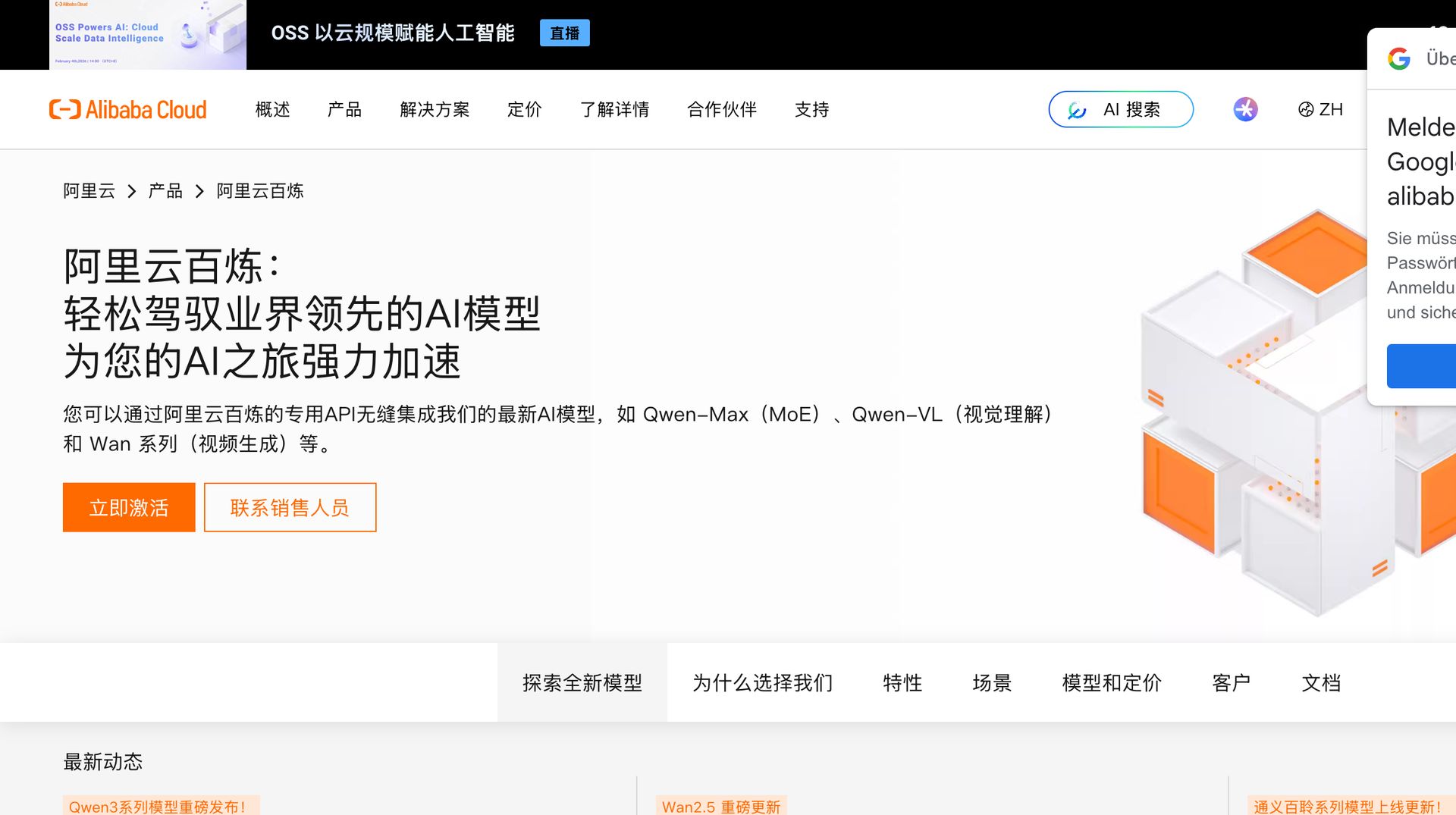Click the purple star assistant icon
Screen dimensions: 1456x815
tap(1244, 110)
